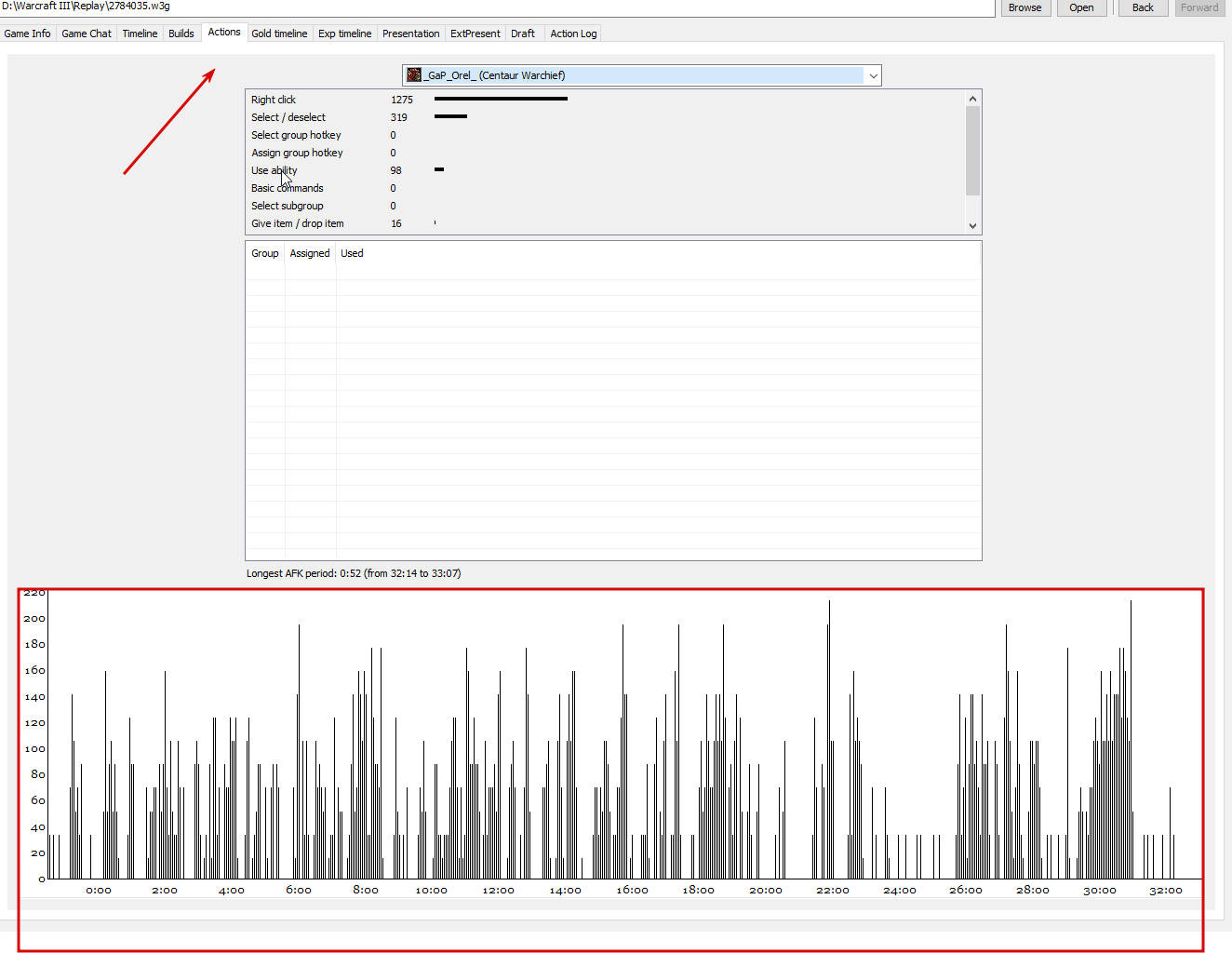Screen dimensions: 1232x953
Task: Go Back to the previous replay
Action: (x=1143, y=7)
